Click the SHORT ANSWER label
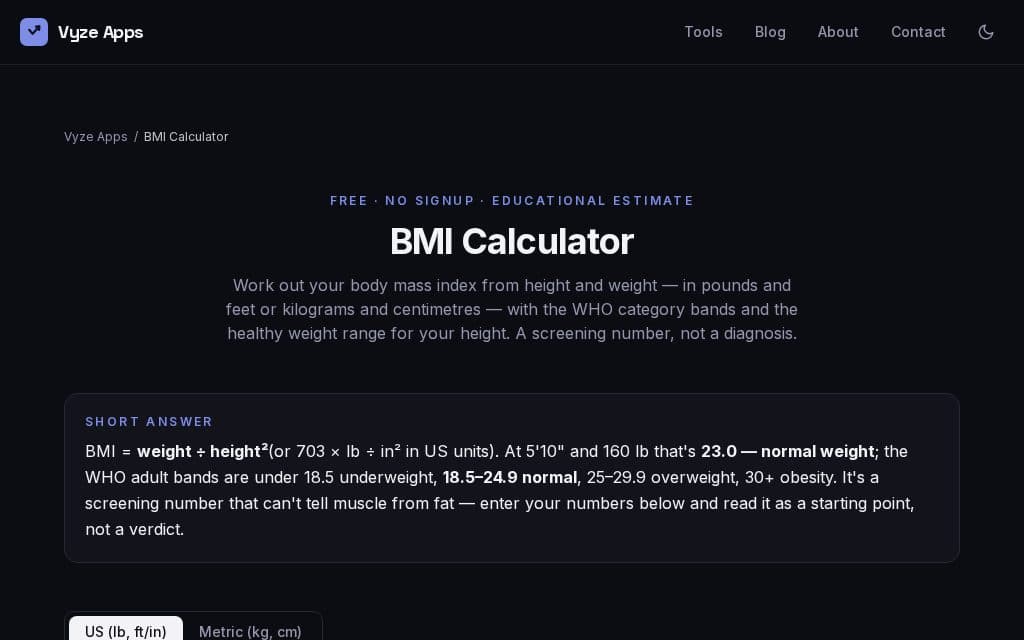 (x=149, y=422)
